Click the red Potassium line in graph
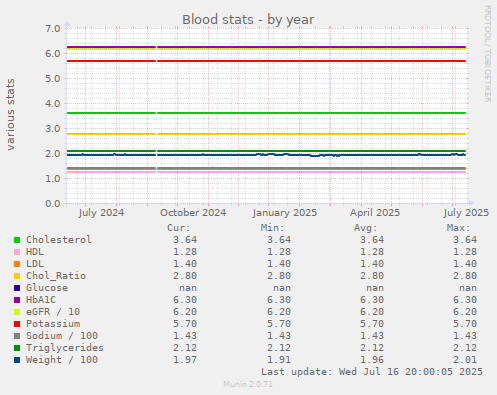Viewport: 497px width, 395px height. pyautogui.click(x=267, y=61)
